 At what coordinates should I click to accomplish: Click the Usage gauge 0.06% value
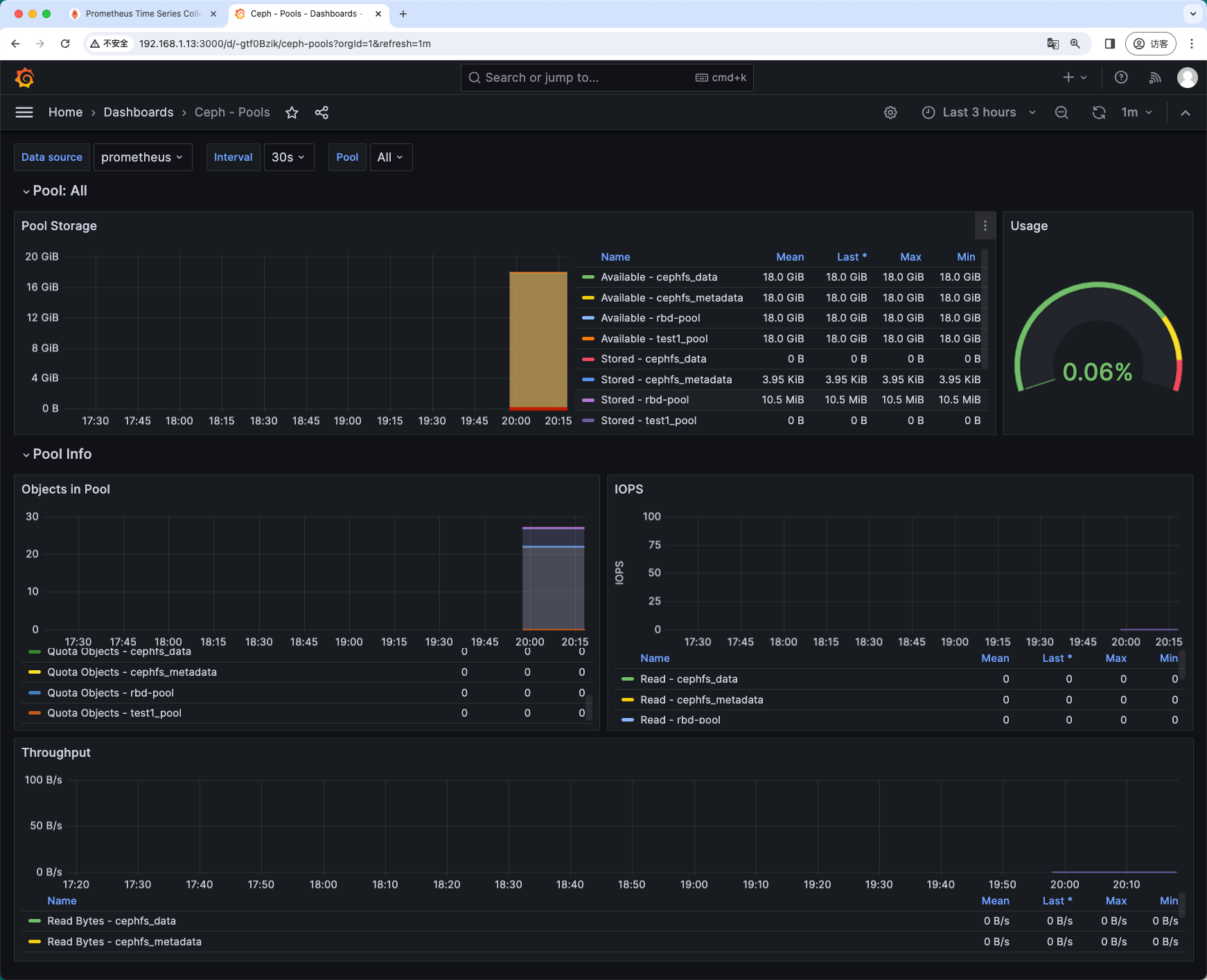[1098, 372]
